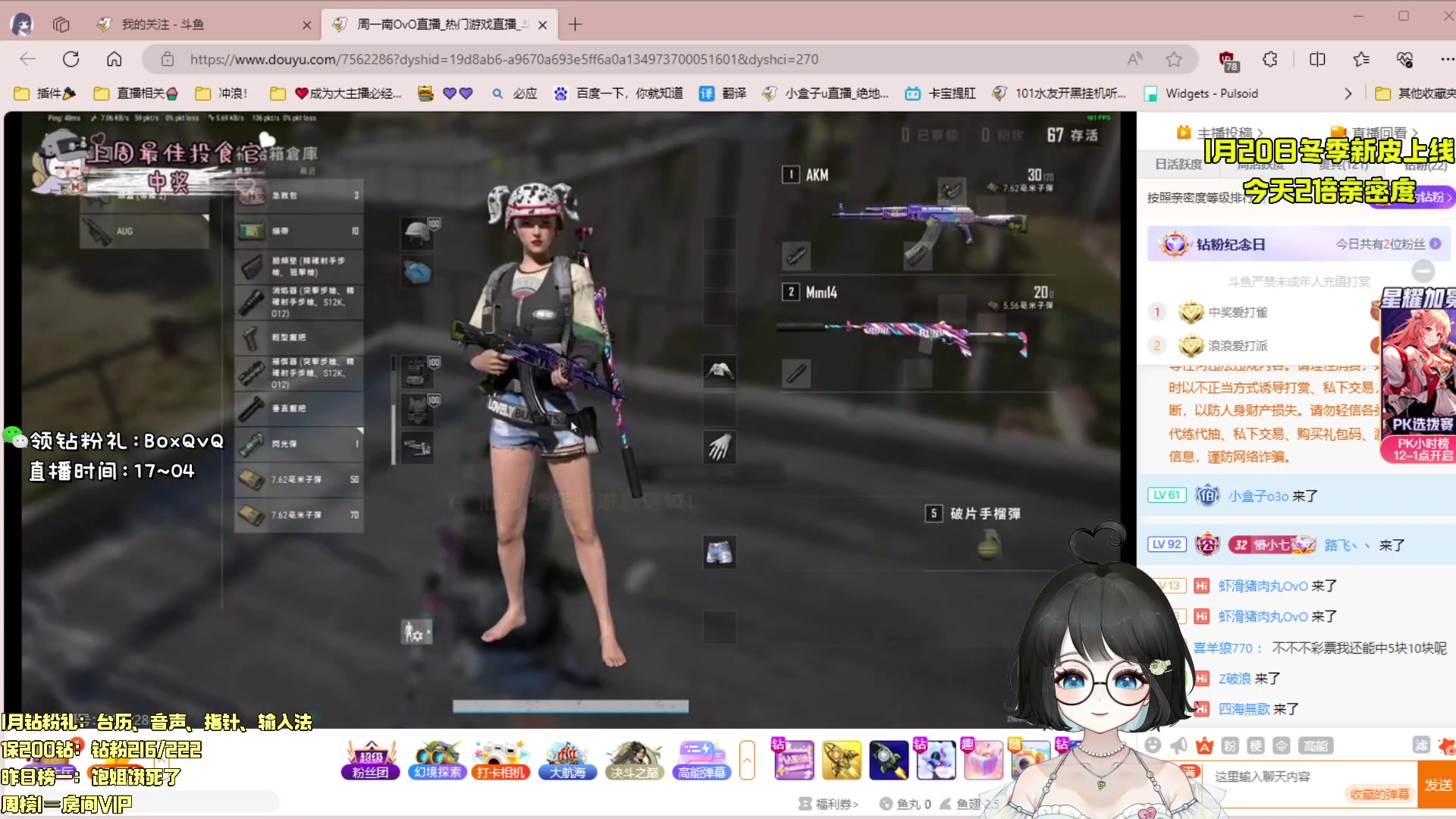The image size is (1456, 819).
Task: Click the 决斗之巅 event icon
Action: (x=634, y=758)
